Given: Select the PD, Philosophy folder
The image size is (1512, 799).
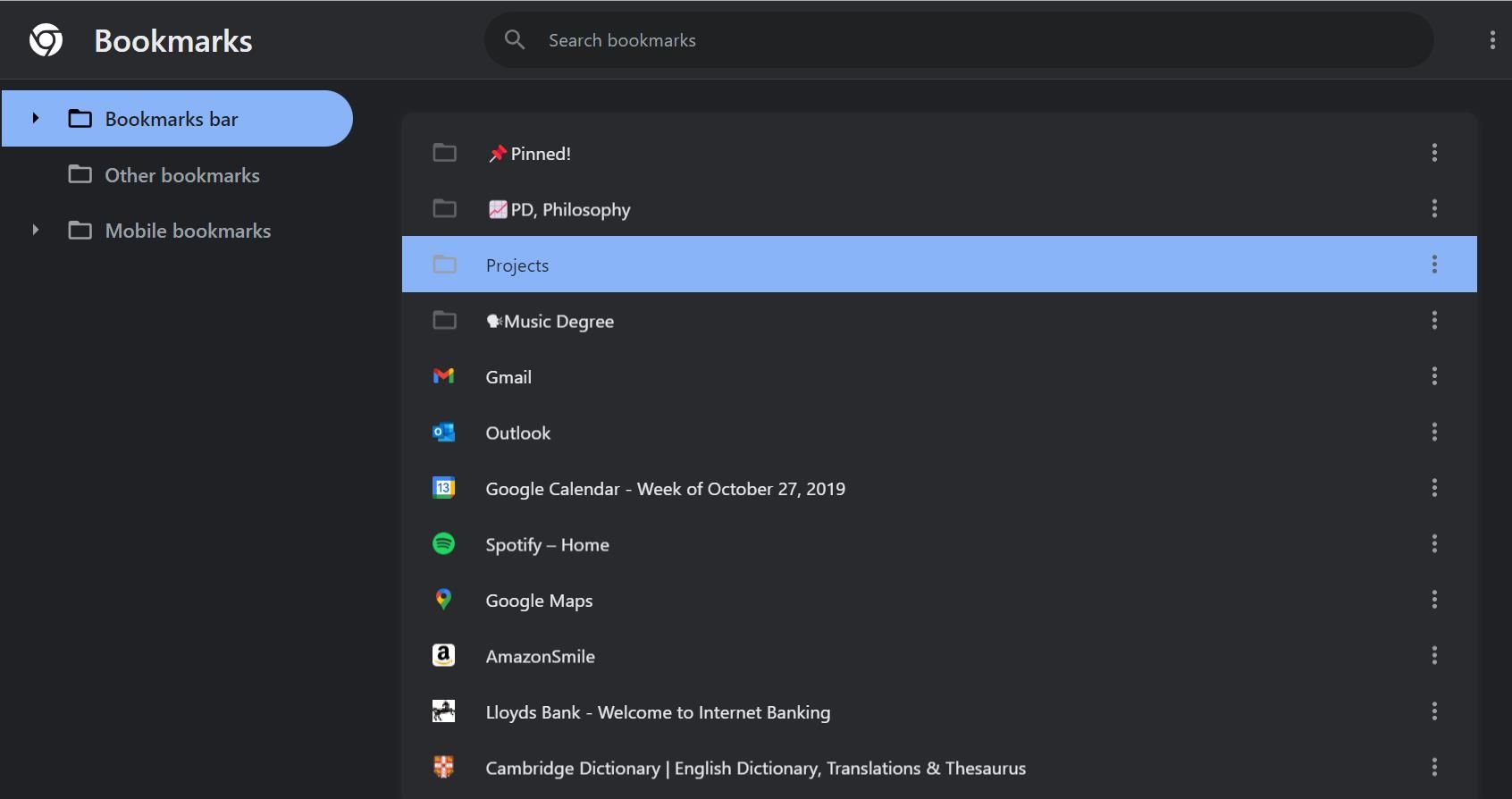Looking at the screenshot, I should [570, 209].
